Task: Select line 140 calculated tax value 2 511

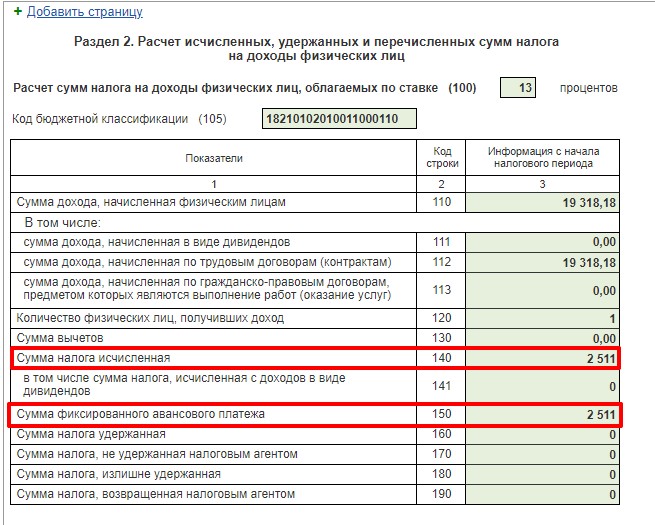Action: pyautogui.click(x=542, y=358)
